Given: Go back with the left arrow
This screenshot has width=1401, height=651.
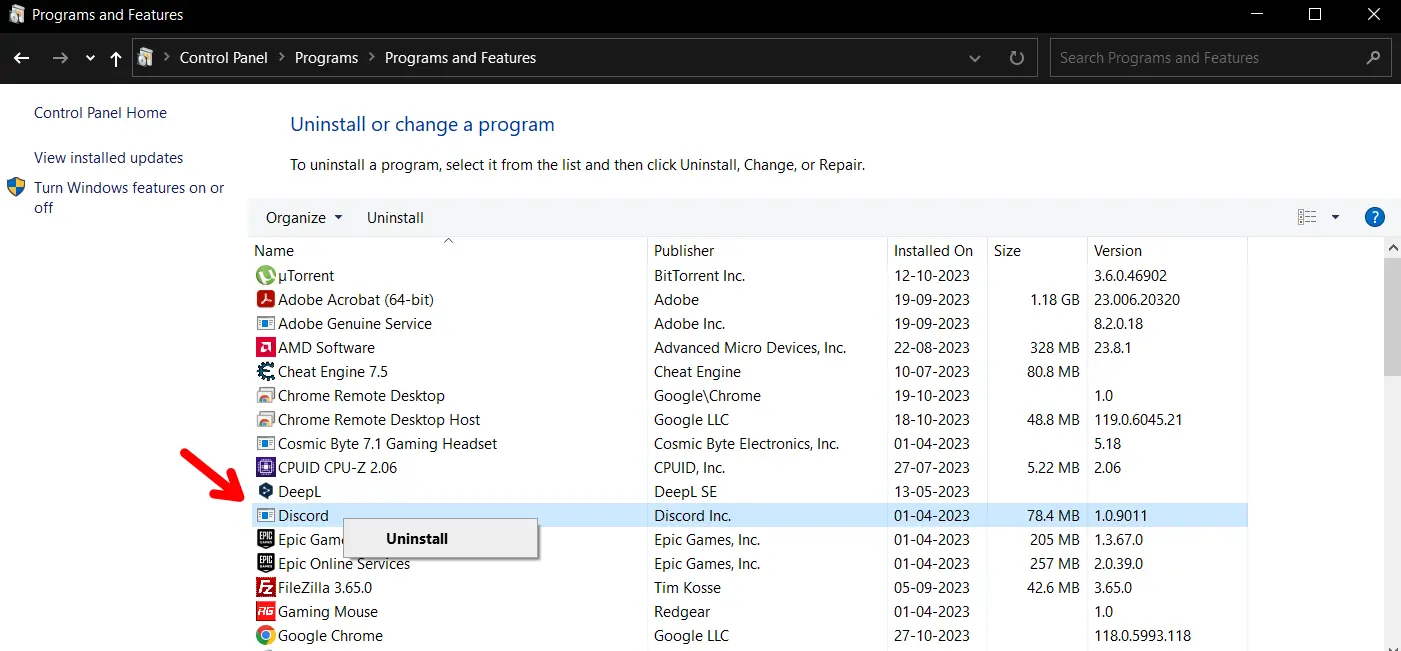Looking at the screenshot, I should pos(21,58).
